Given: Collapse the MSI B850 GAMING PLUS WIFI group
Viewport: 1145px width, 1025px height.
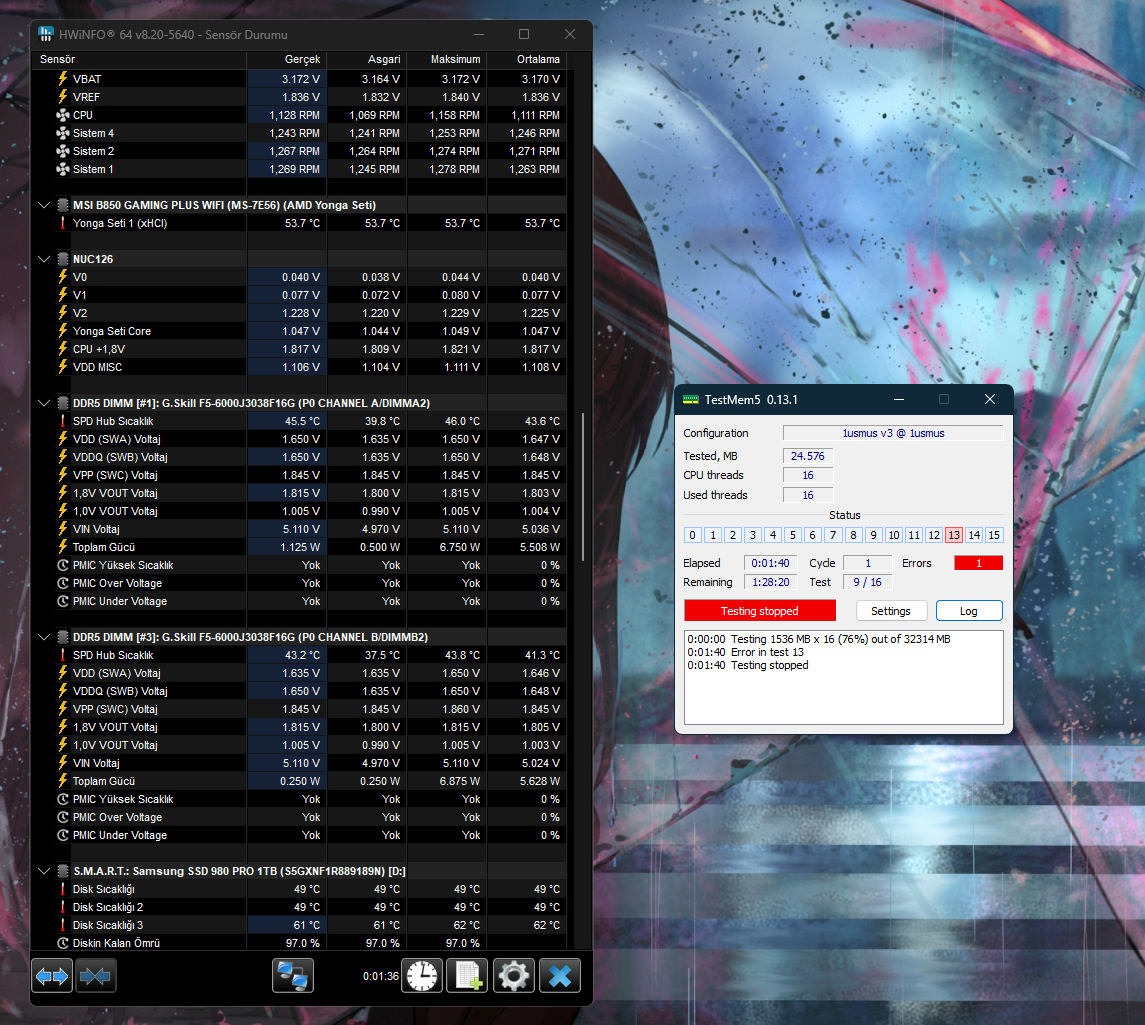Looking at the screenshot, I should point(44,205).
